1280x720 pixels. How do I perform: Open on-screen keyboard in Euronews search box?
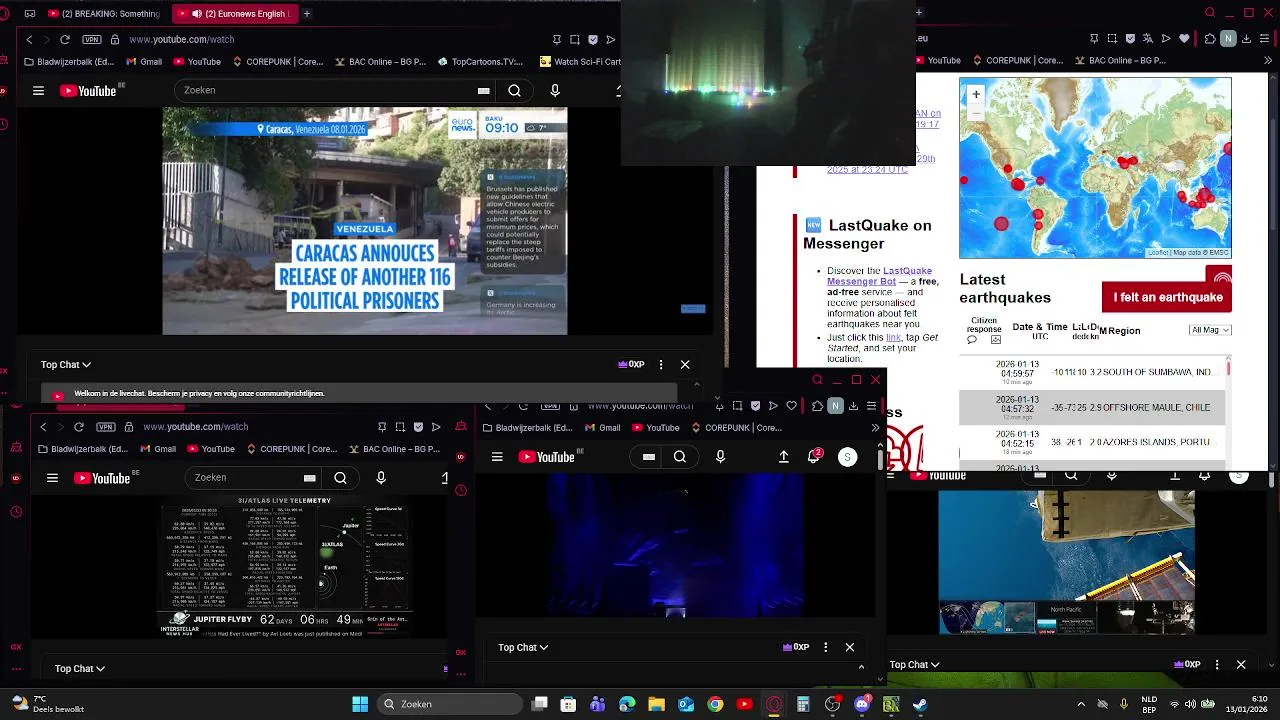(484, 90)
